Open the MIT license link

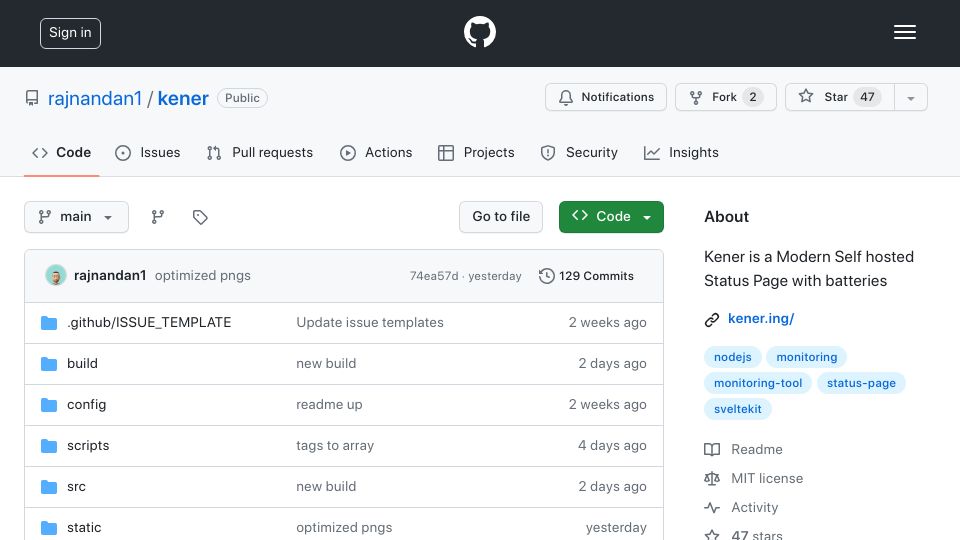pyautogui.click(x=767, y=478)
